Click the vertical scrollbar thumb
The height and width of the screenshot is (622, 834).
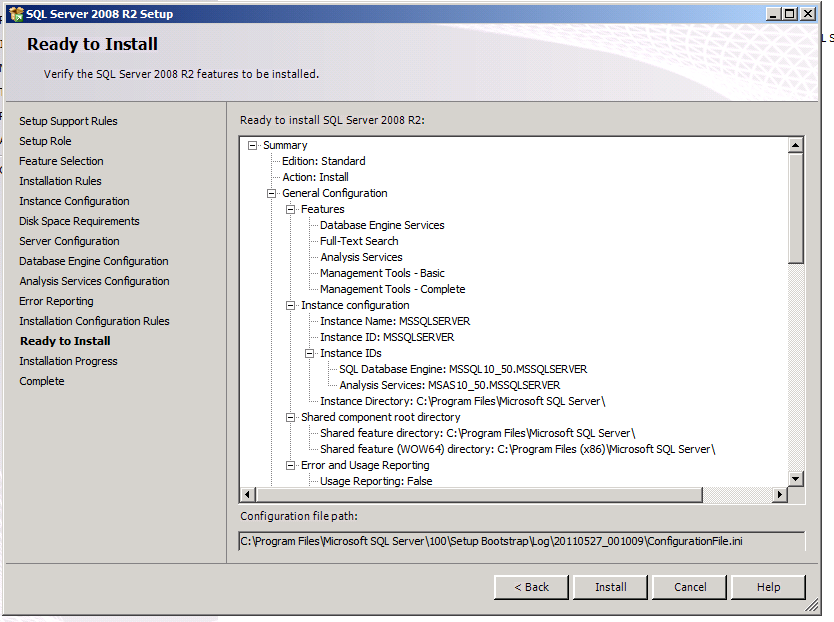[796, 208]
